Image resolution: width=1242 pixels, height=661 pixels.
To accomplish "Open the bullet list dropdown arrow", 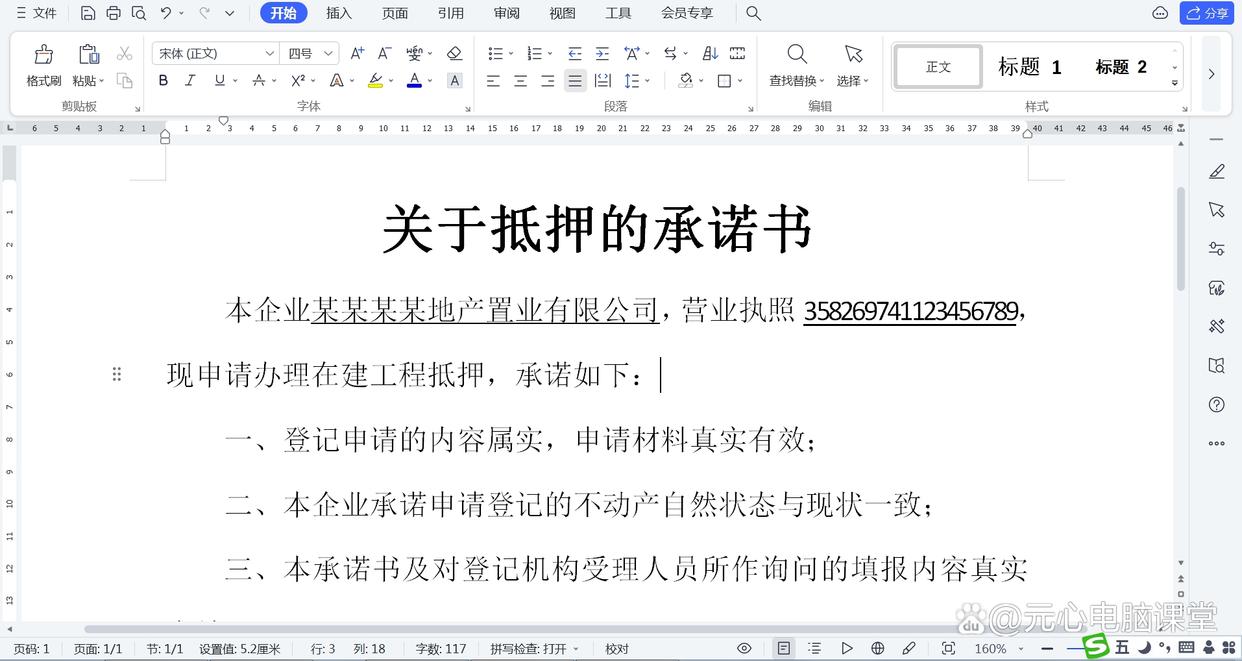I will (511, 53).
